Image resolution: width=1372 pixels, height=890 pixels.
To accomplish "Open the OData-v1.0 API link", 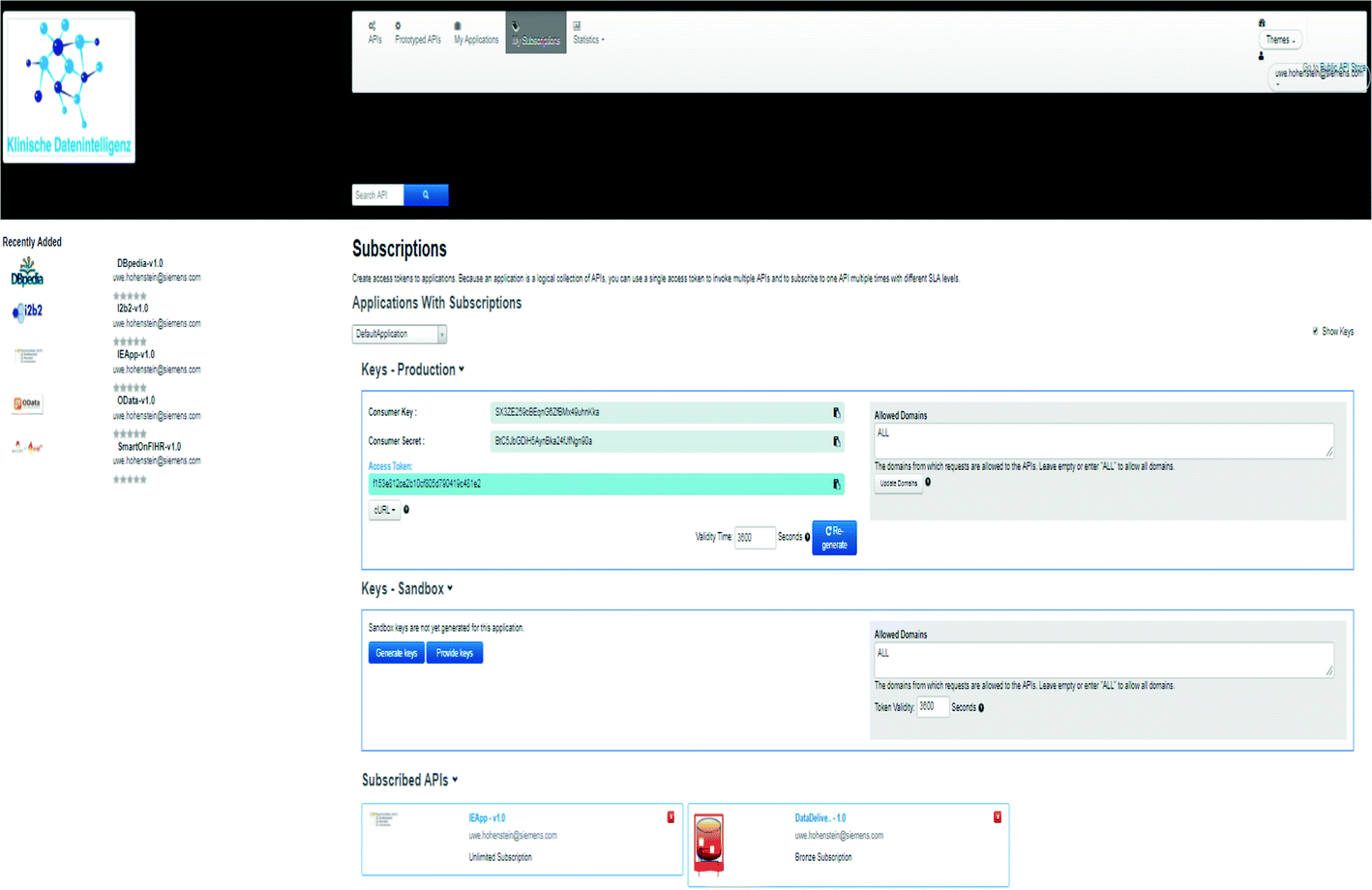I will pyautogui.click(x=135, y=400).
